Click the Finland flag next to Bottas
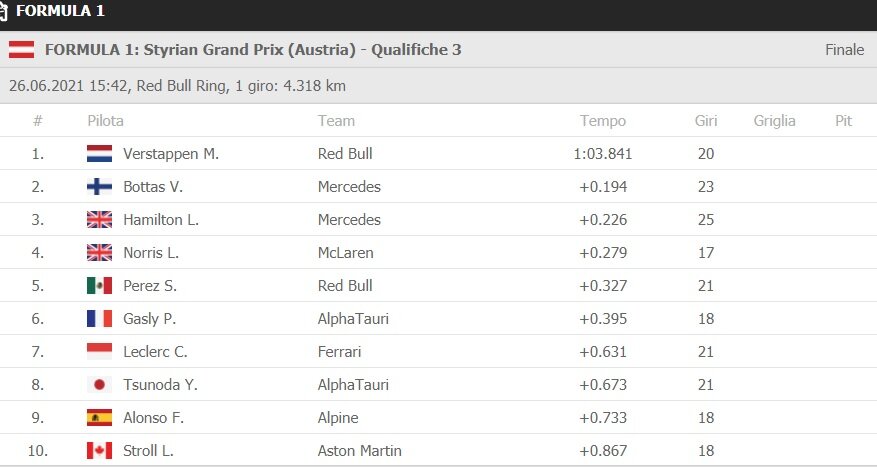877x467 pixels. (99, 187)
